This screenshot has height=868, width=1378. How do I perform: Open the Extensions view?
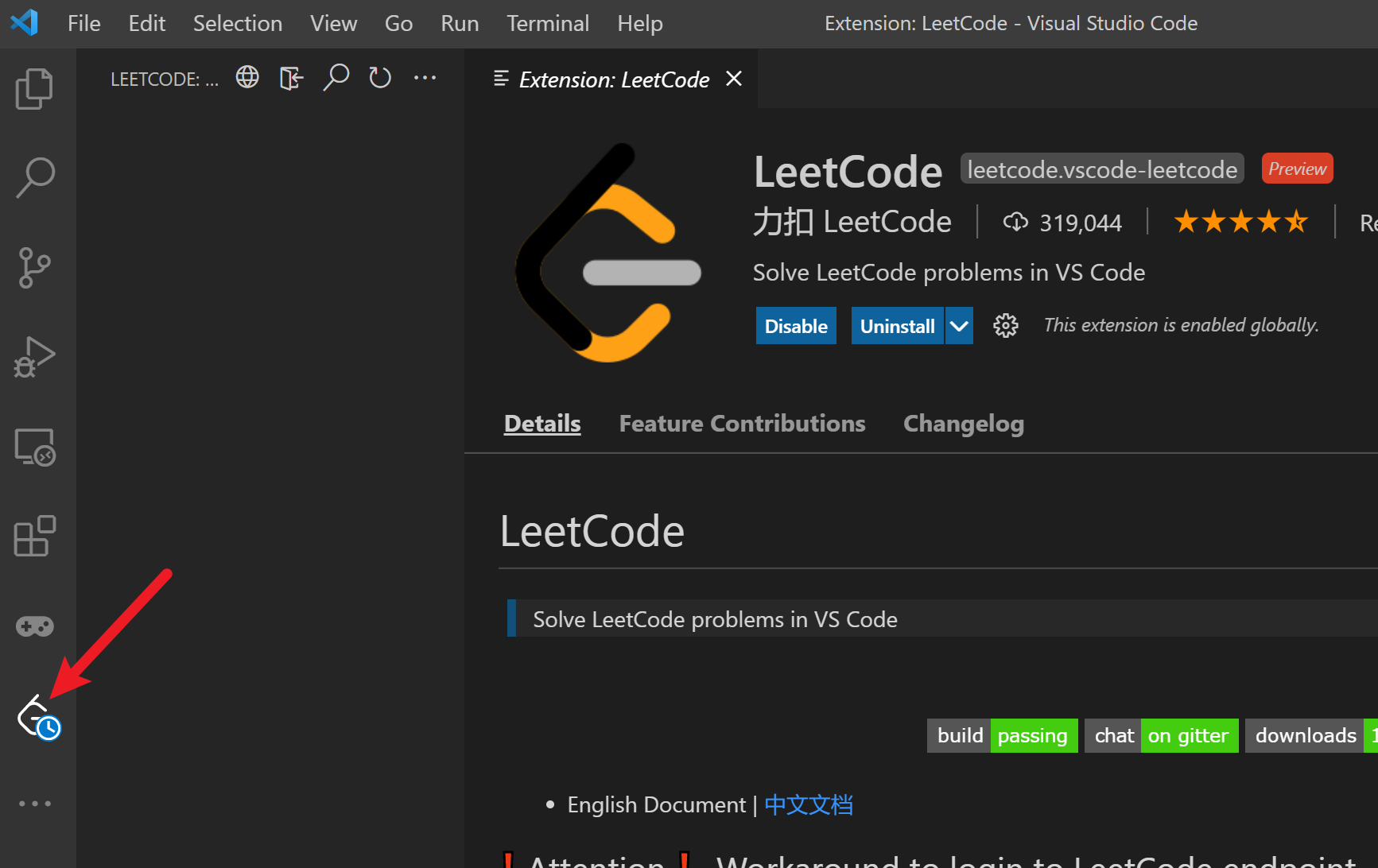[x=35, y=536]
